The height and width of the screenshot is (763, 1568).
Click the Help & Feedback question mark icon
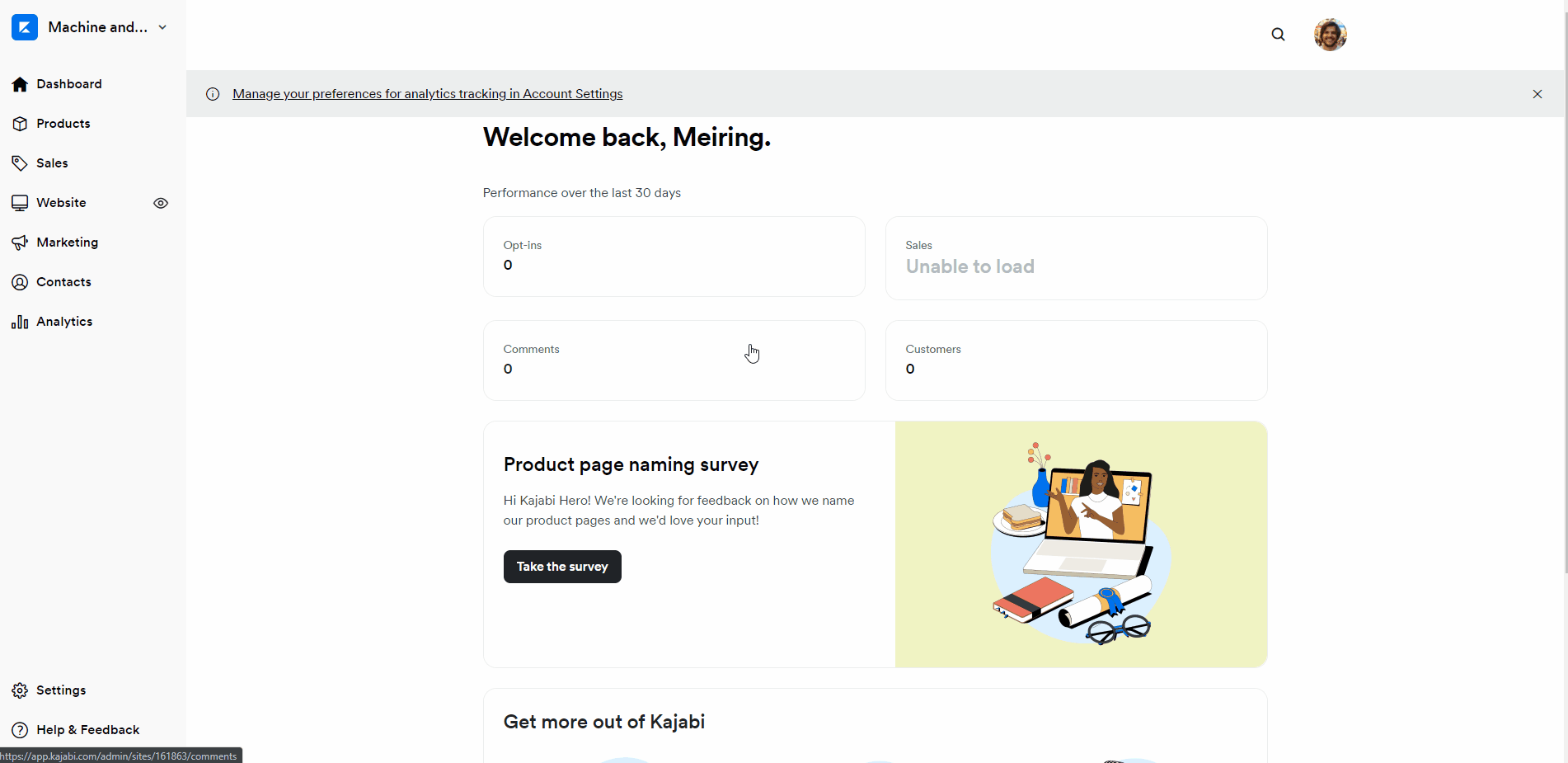pyautogui.click(x=19, y=729)
